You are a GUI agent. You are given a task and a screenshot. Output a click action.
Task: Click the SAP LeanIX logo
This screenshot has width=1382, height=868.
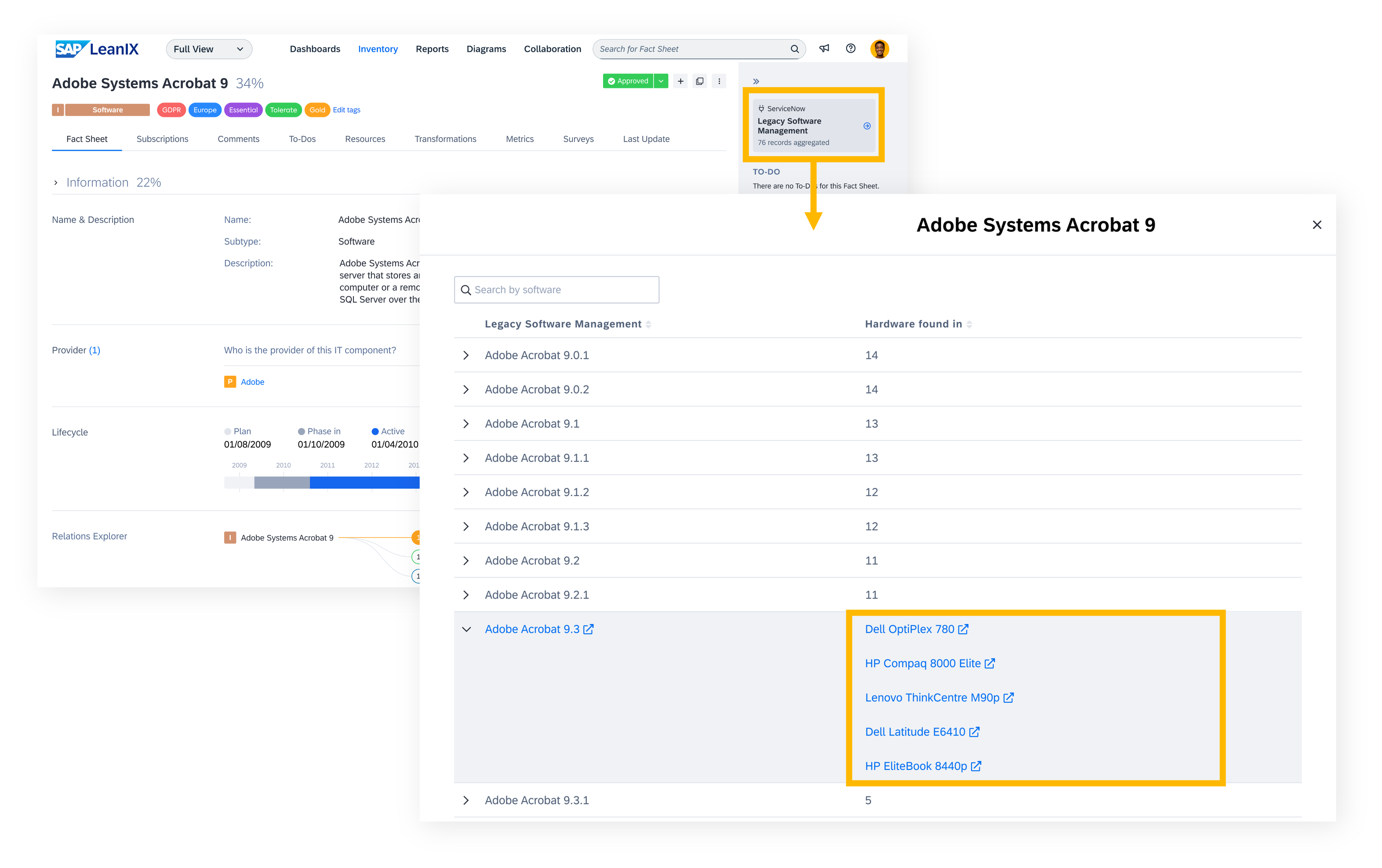[x=97, y=49]
